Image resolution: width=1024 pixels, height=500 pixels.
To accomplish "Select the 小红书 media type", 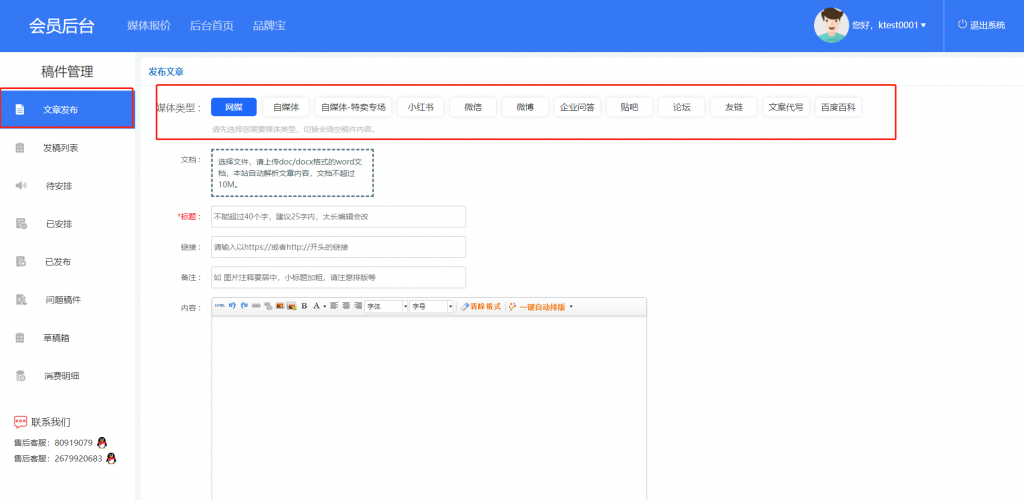I will point(421,107).
